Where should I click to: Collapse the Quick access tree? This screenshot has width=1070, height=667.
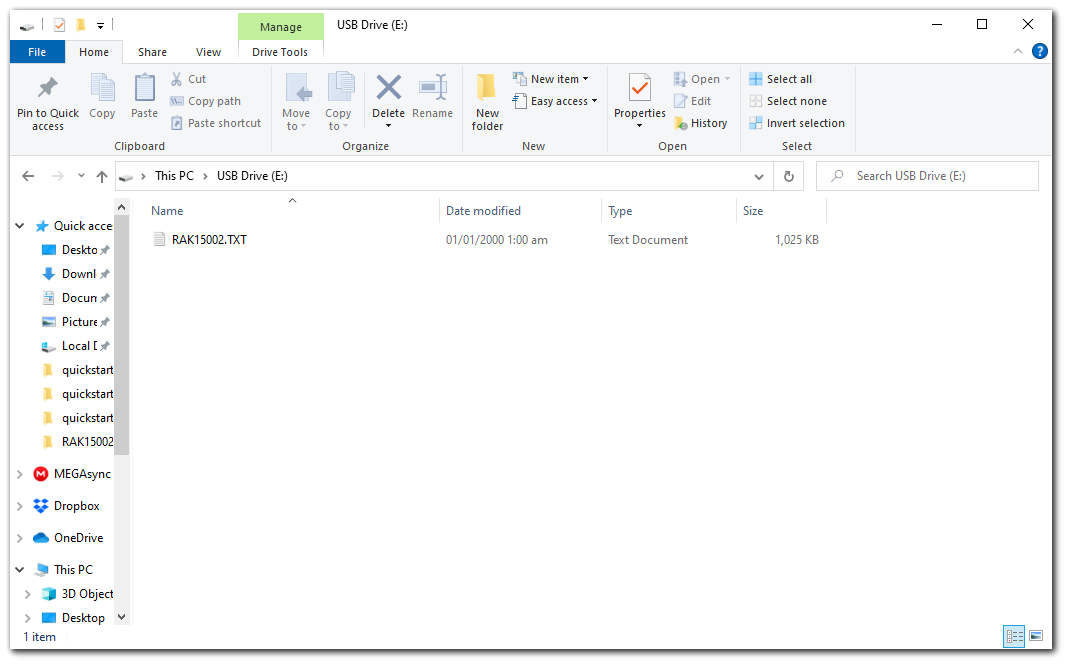point(20,226)
